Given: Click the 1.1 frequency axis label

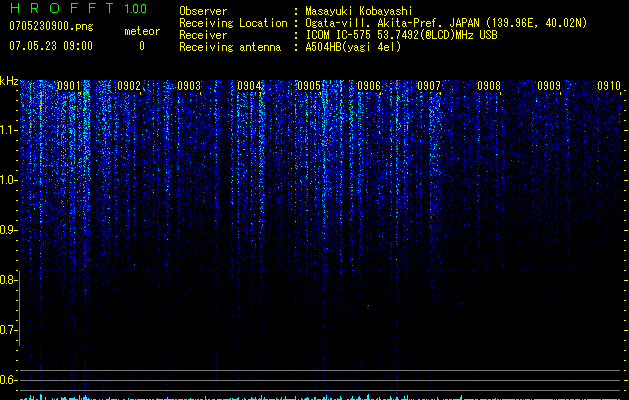Looking at the screenshot, I should pos(9,130).
